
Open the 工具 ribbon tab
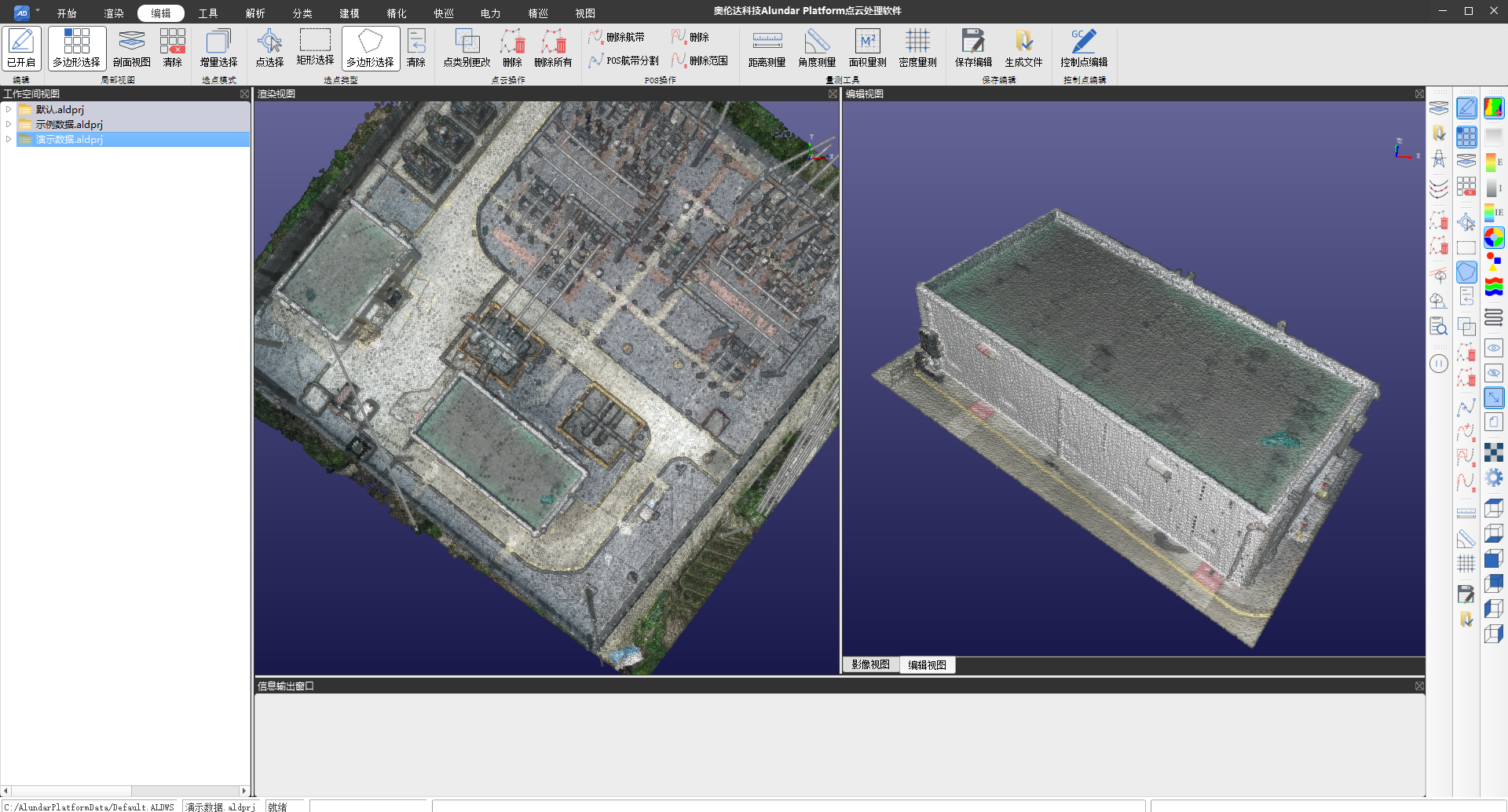tap(208, 13)
